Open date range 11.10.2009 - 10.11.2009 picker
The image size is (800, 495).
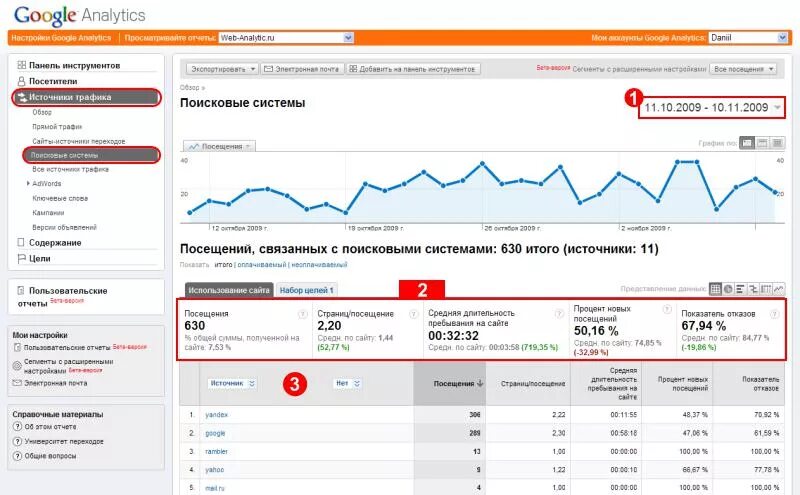[x=712, y=108]
